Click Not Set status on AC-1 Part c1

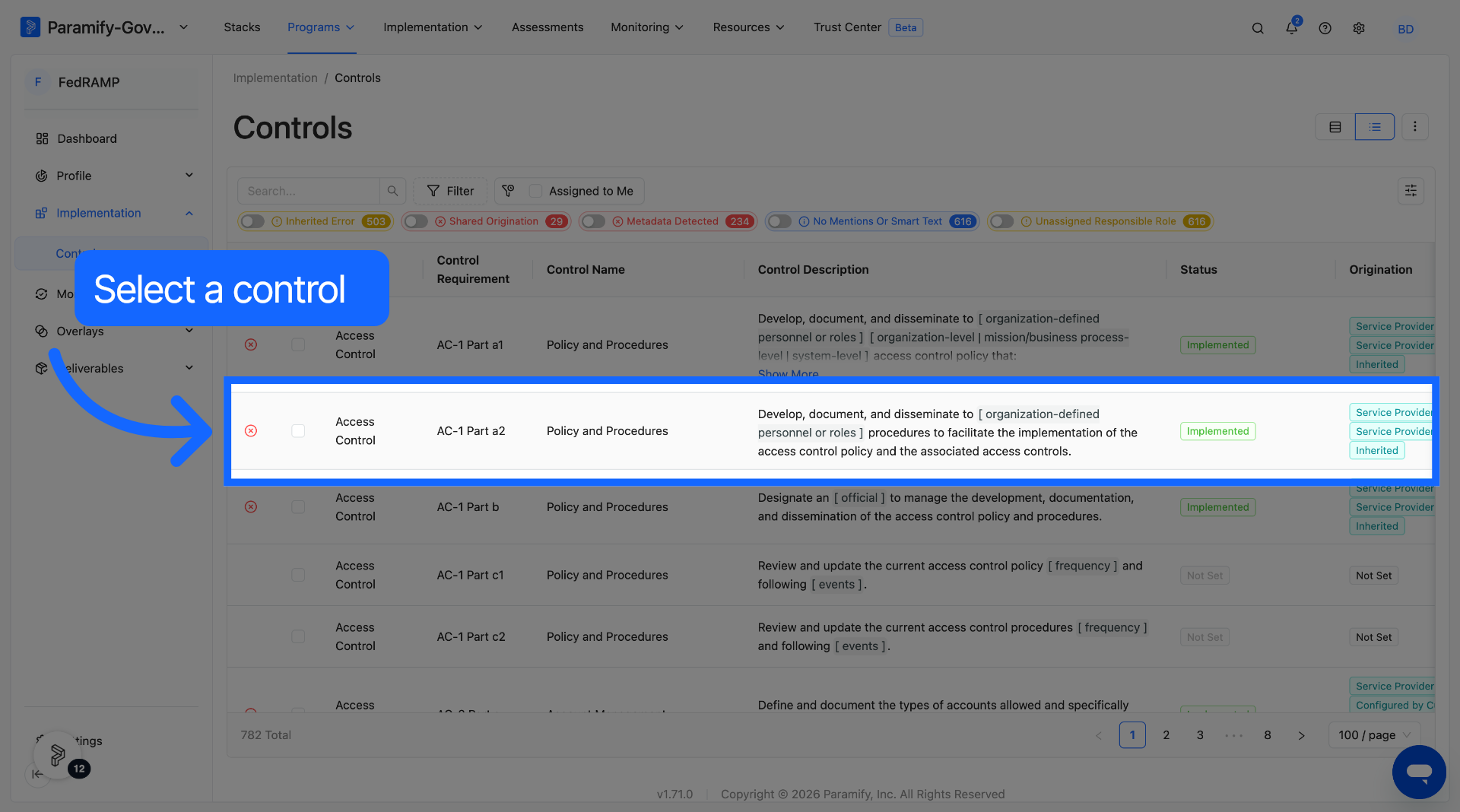click(1204, 576)
